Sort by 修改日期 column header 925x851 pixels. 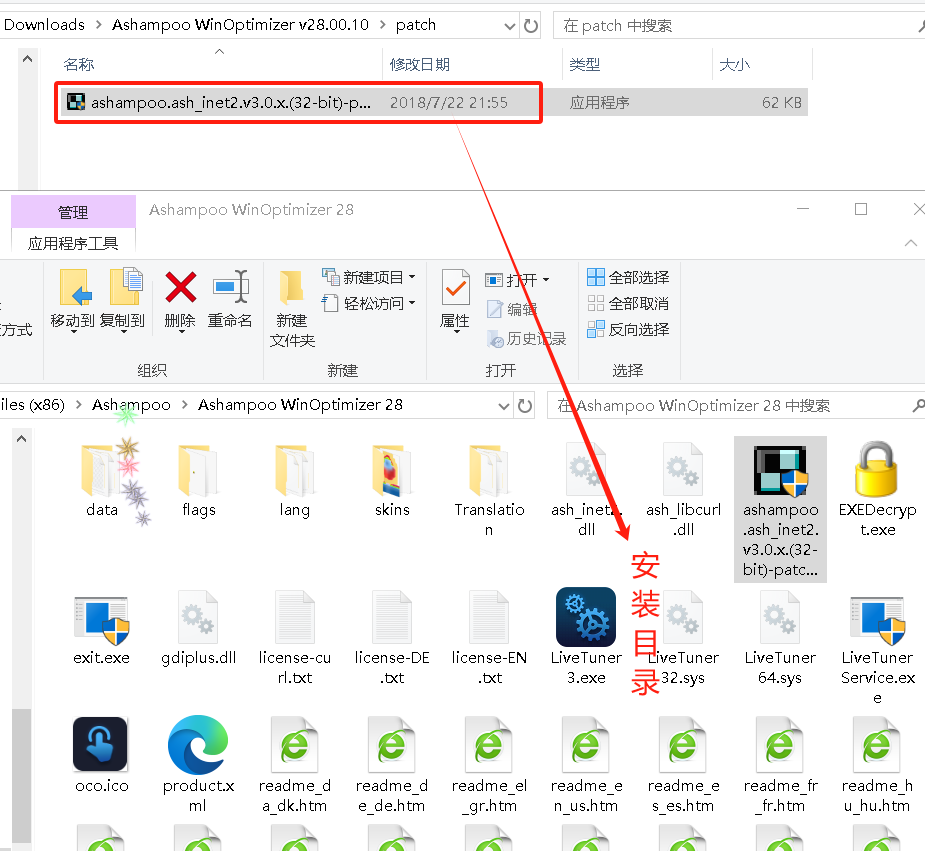pos(419,64)
